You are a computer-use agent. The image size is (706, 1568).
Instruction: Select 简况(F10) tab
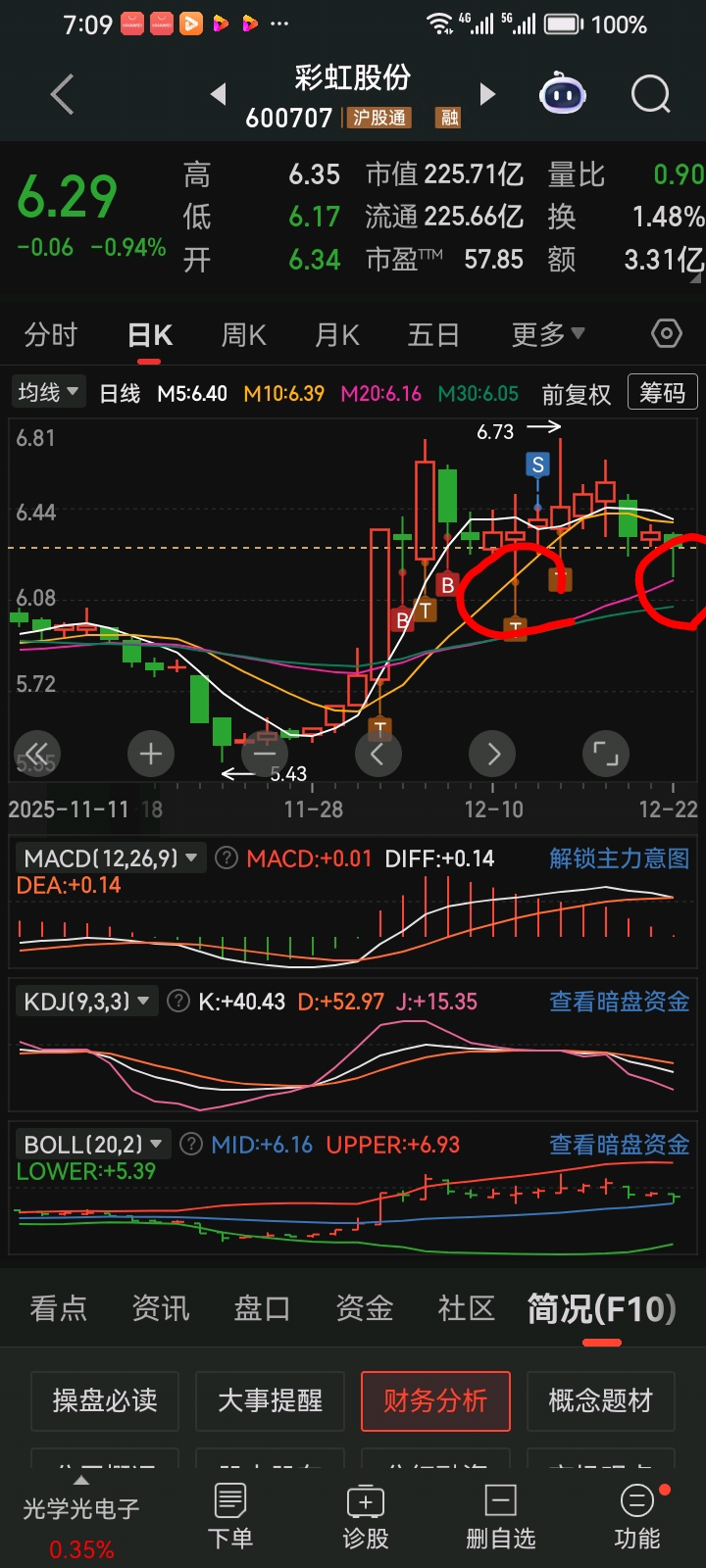pos(602,1308)
